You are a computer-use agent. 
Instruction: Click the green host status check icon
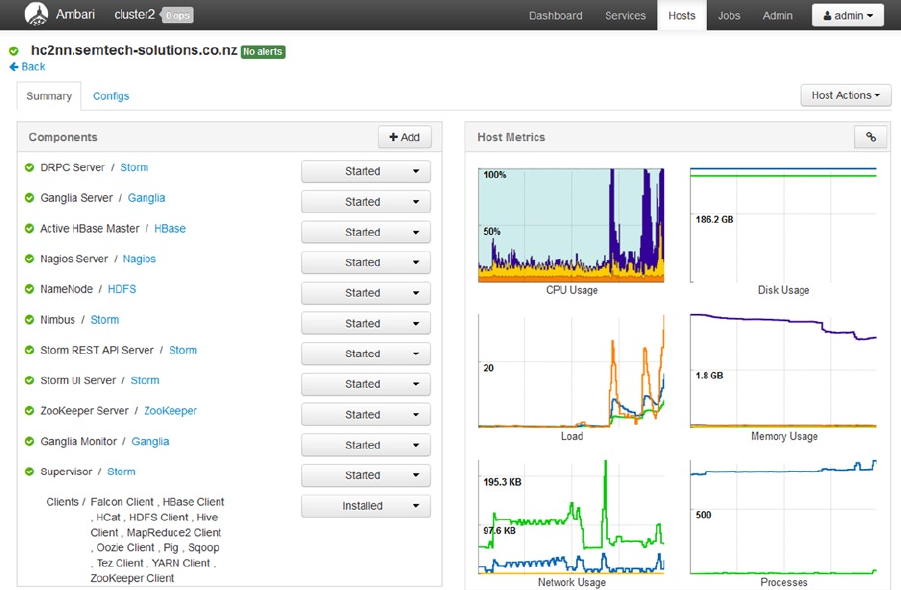14,51
